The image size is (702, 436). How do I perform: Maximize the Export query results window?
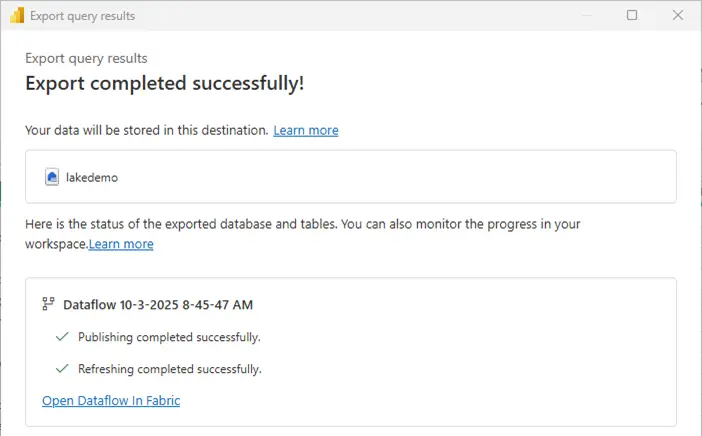coord(632,15)
